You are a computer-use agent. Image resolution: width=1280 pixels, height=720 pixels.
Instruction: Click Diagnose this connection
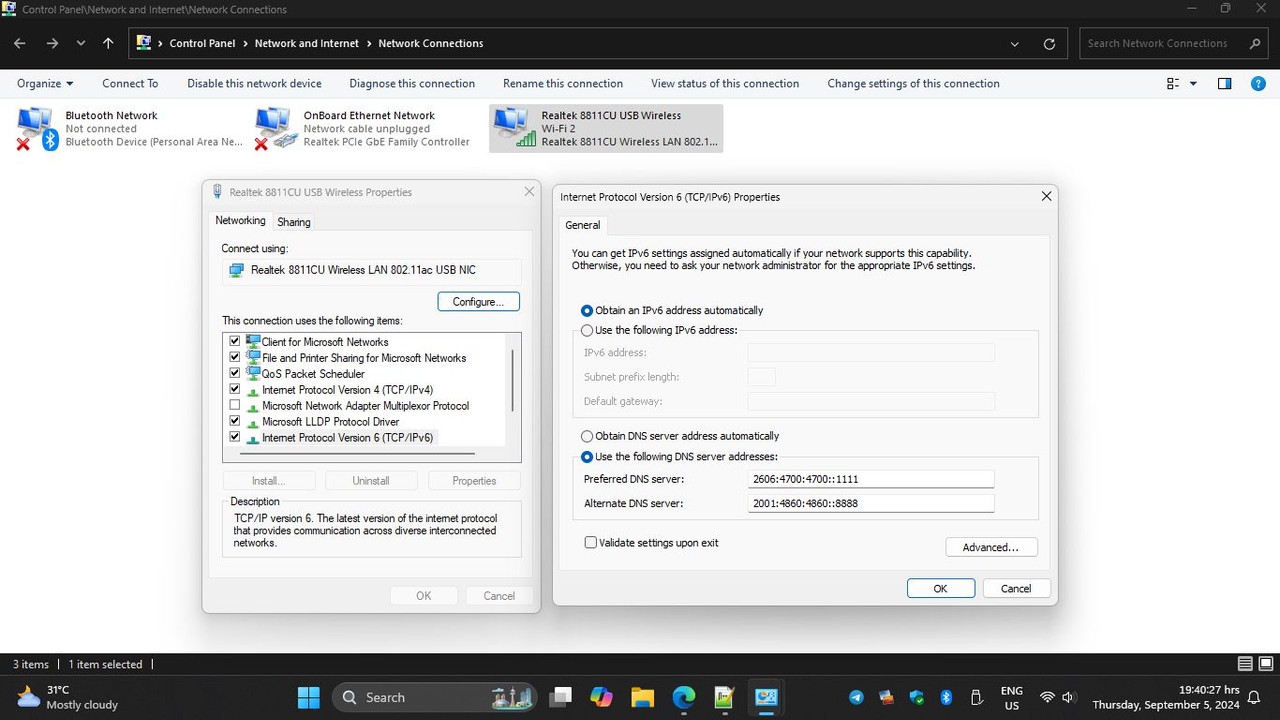[x=412, y=84]
